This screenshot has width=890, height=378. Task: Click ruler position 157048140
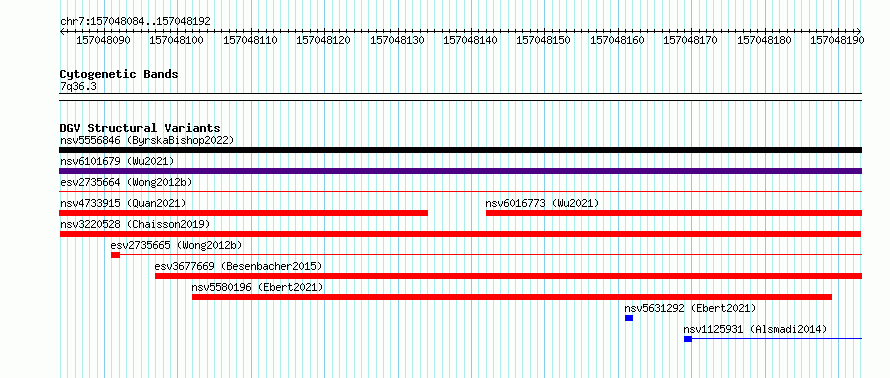471,40
